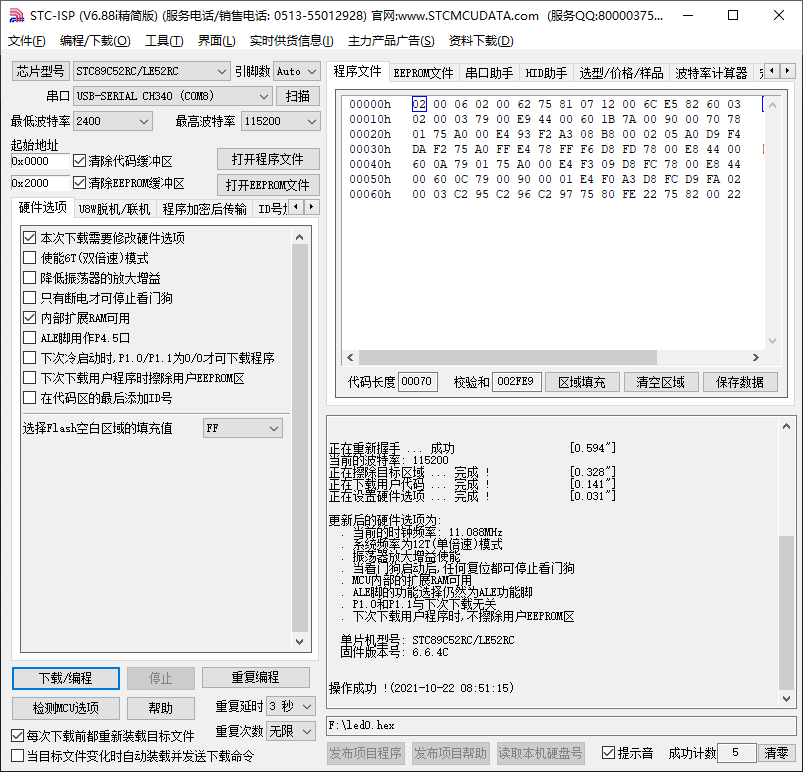This screenshot has width=803, height=772.
Task: Click 打开EEPROM文件 button
Action: (x=268, y=185)
